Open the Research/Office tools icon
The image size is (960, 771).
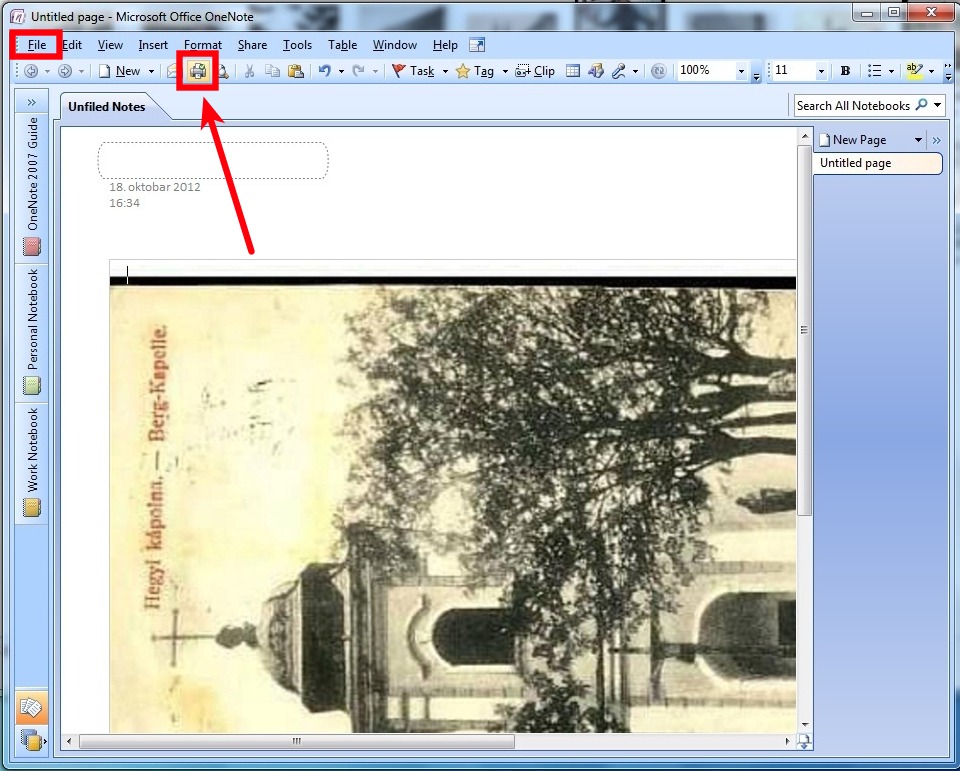point(596,72)
